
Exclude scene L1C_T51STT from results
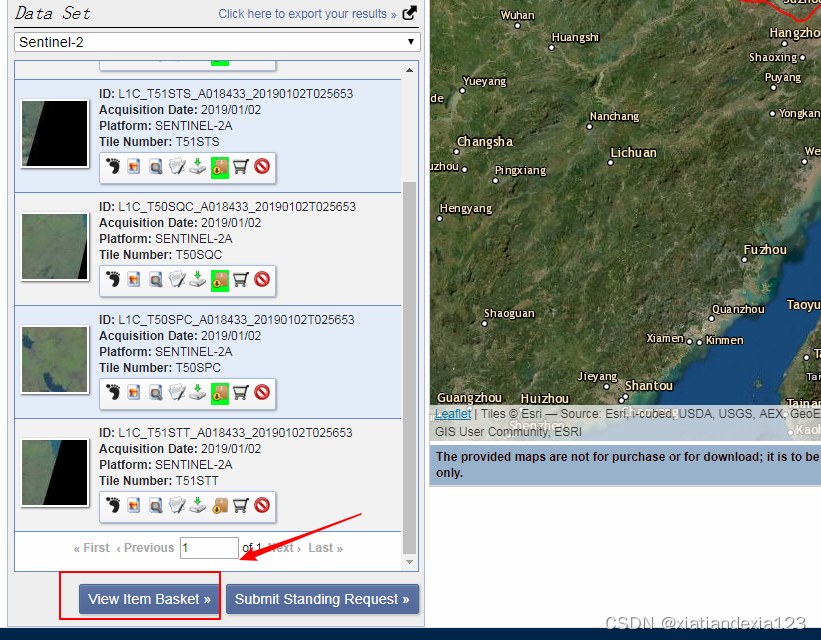coord(262,505)
